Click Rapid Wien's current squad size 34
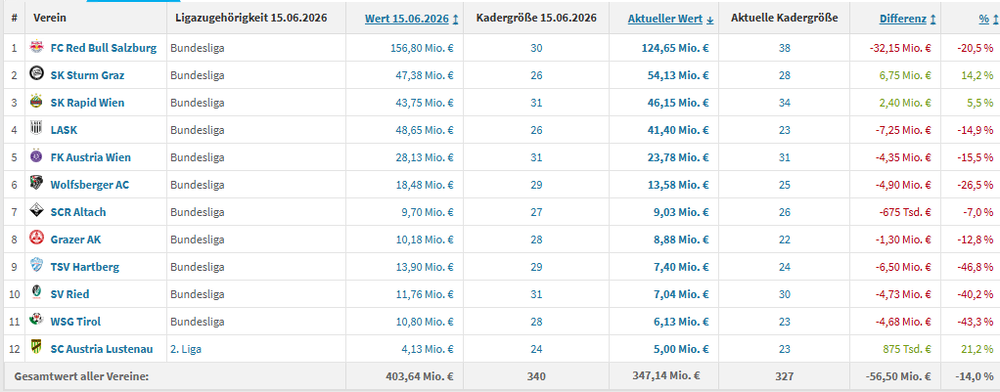 pyautogui.click(x=784, y=103)
